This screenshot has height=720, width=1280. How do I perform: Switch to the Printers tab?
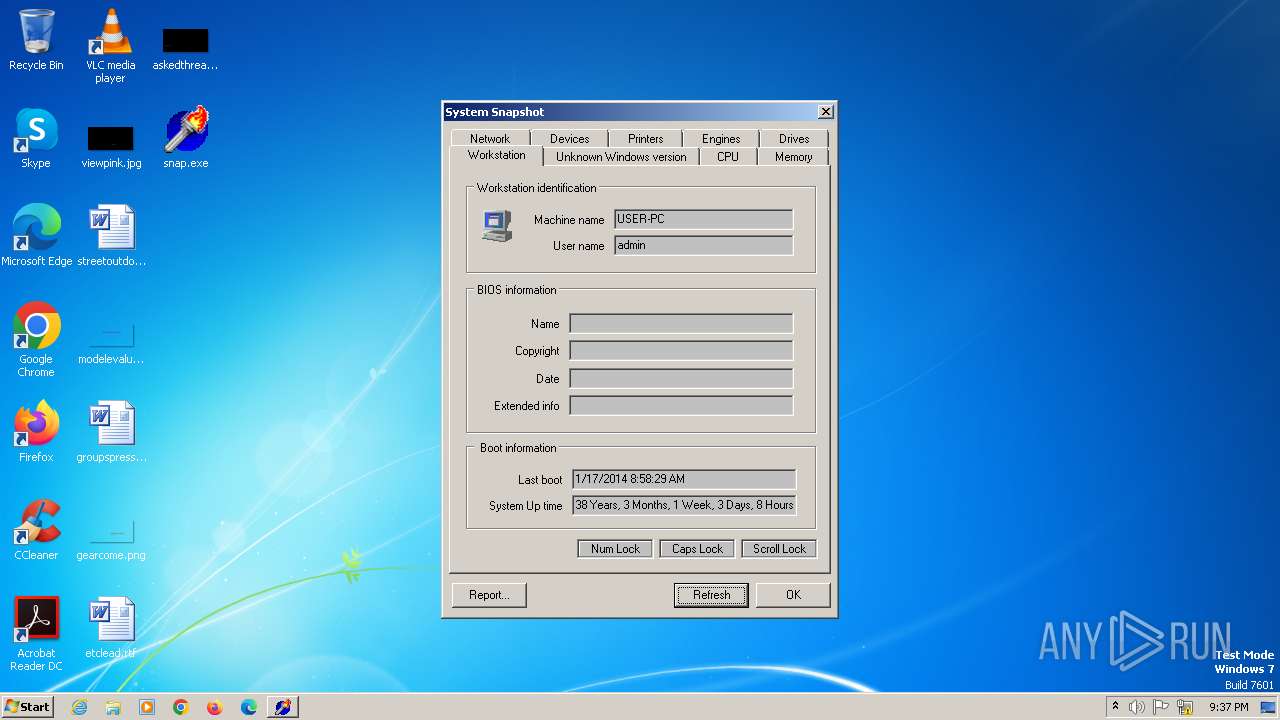pyautogui.click(x=645, y=139)
